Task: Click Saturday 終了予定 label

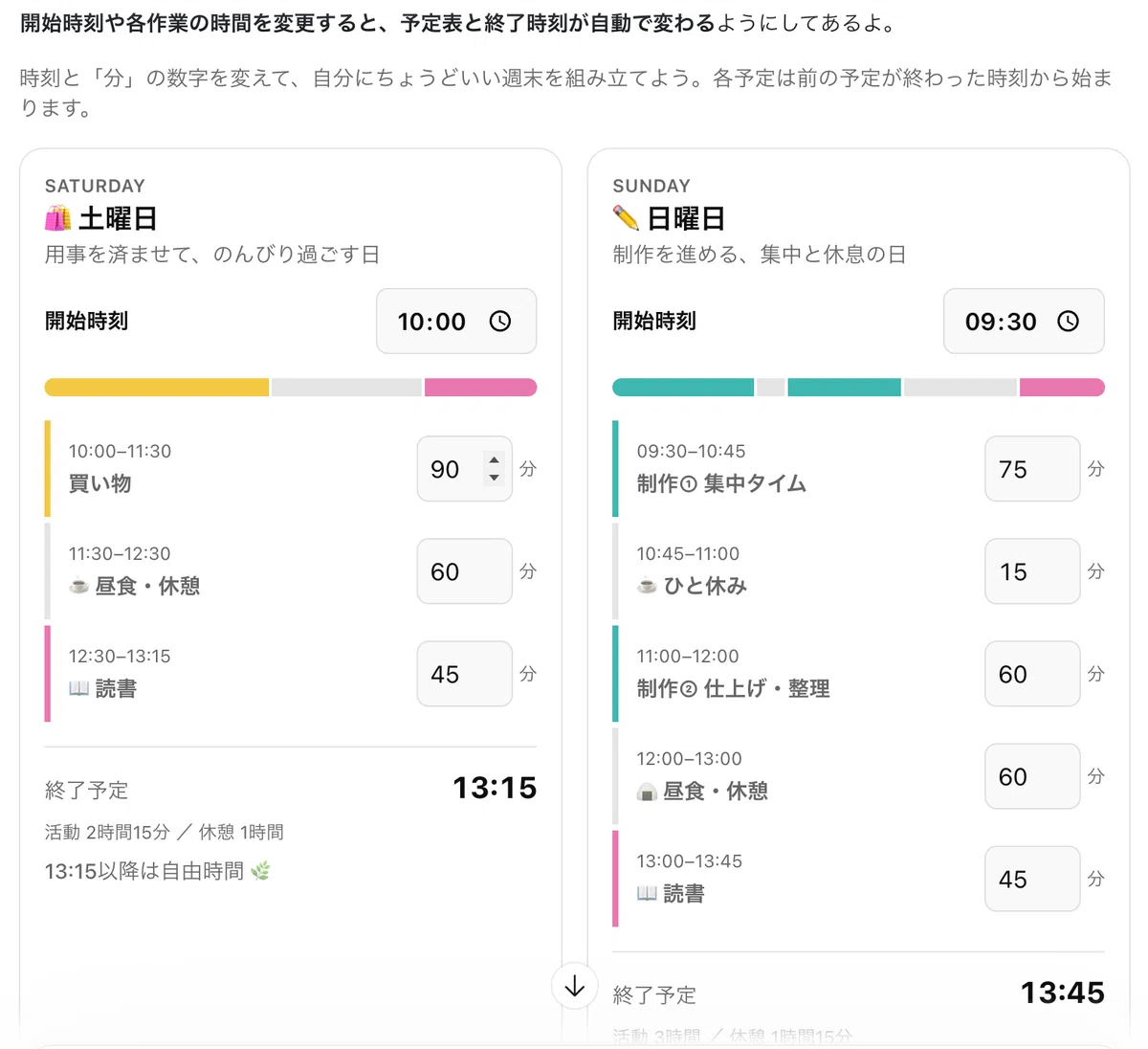Action: (86, 790)
